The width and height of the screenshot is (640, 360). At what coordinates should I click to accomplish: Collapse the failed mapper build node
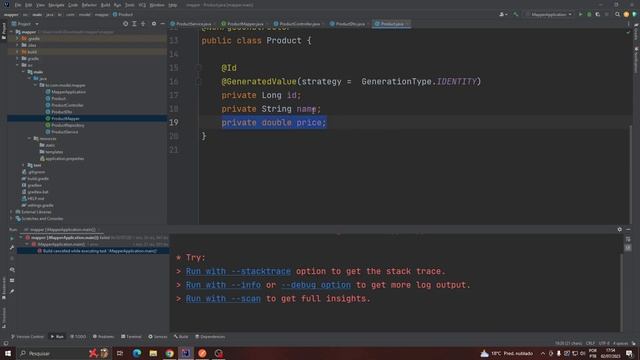click(21, 238)
